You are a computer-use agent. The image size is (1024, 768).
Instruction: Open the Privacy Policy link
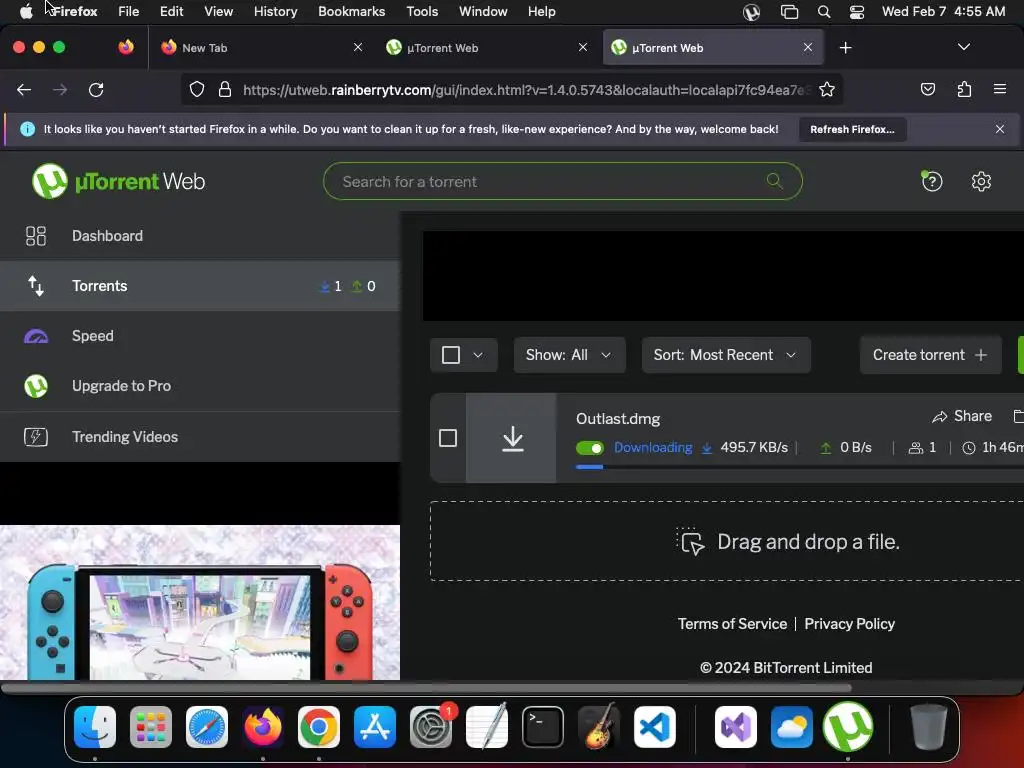coord(849,624)
